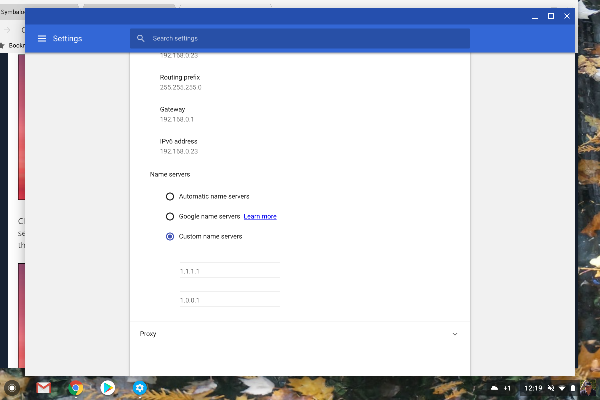Screen dimensions: 600x400
Task: Open the Settings app shelf icon
Action: click(x=141, y=387)
